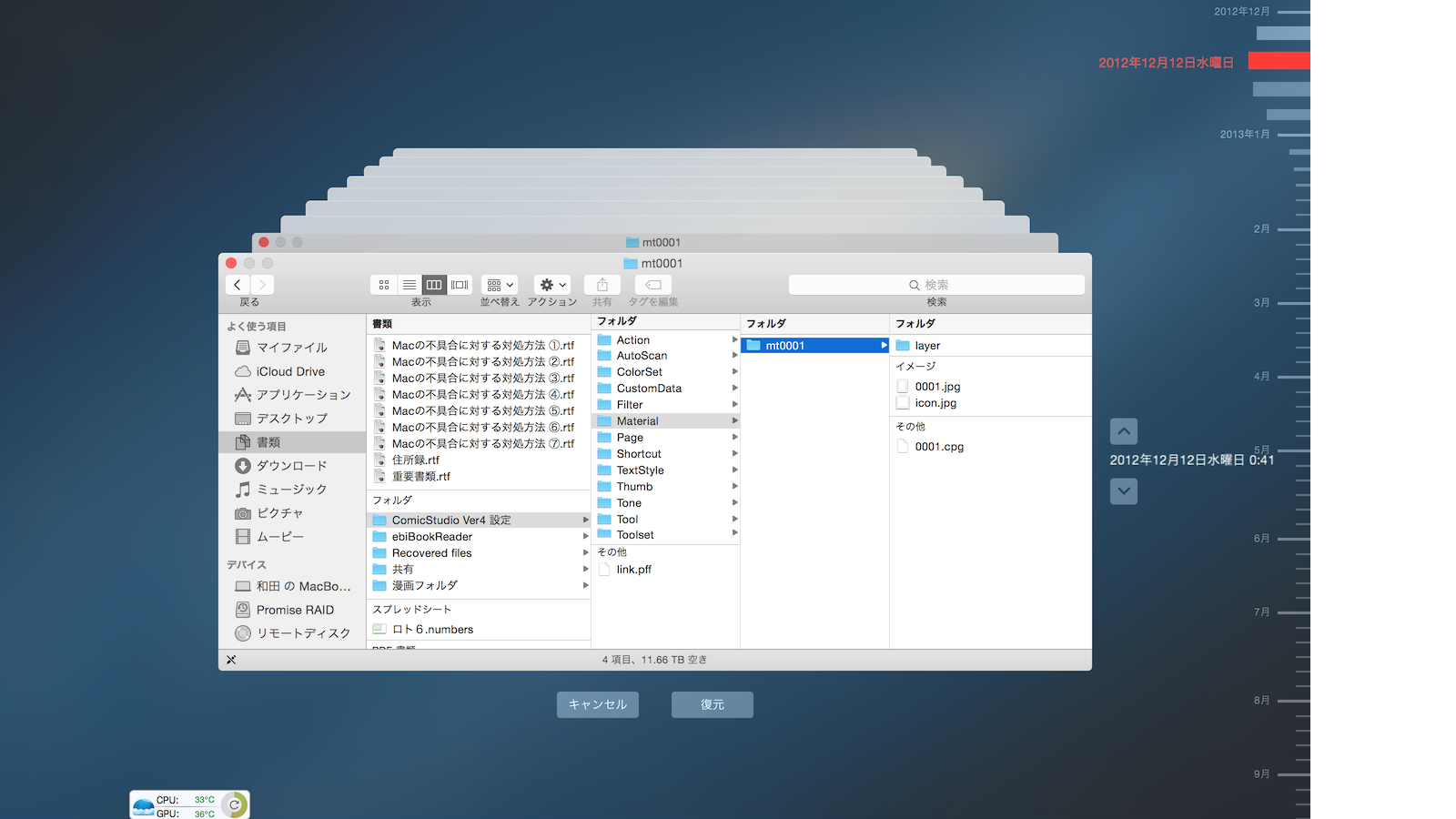
Task: Switch Finder to list view
Action: pyautogui.click(x=409, y=285)
